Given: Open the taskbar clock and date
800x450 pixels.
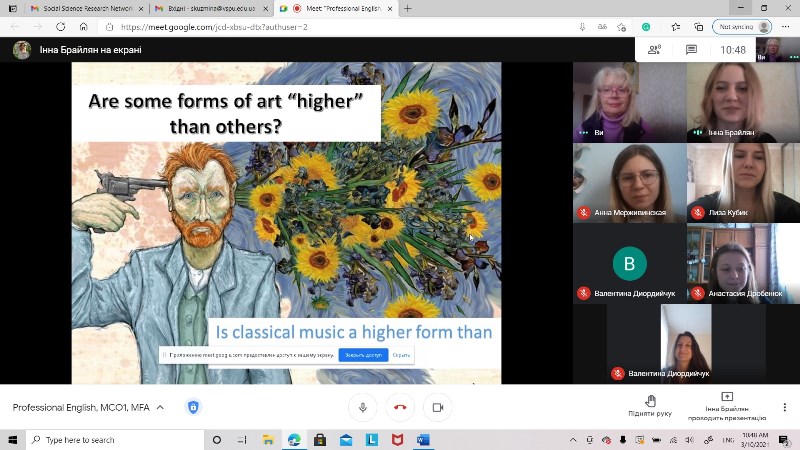Looking at the screenshot, I should [755, 440].
